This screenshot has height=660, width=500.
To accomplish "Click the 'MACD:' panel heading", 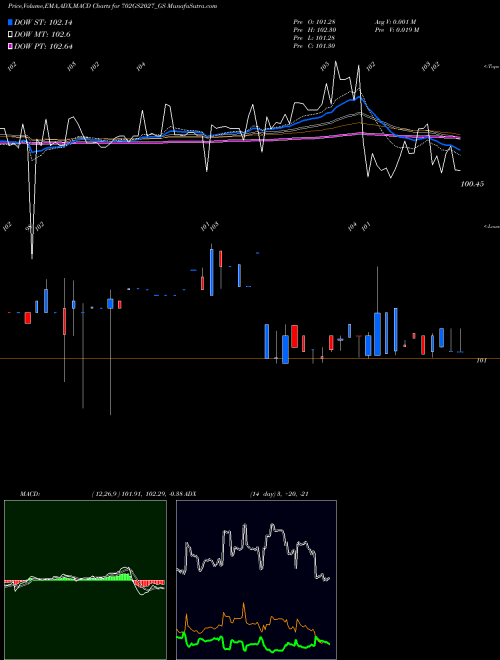I will coord(30,494).
